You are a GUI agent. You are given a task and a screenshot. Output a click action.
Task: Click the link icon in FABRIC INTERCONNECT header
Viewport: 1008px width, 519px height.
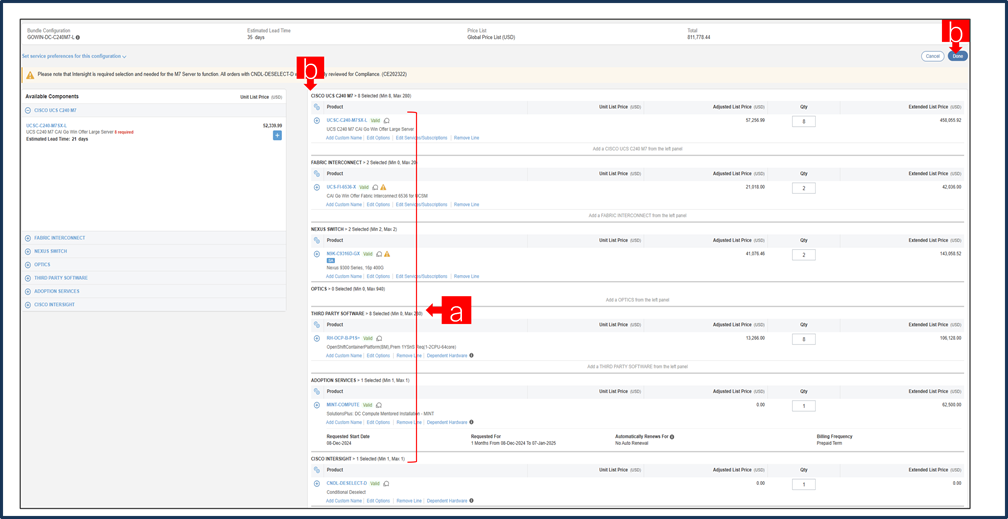317,174
